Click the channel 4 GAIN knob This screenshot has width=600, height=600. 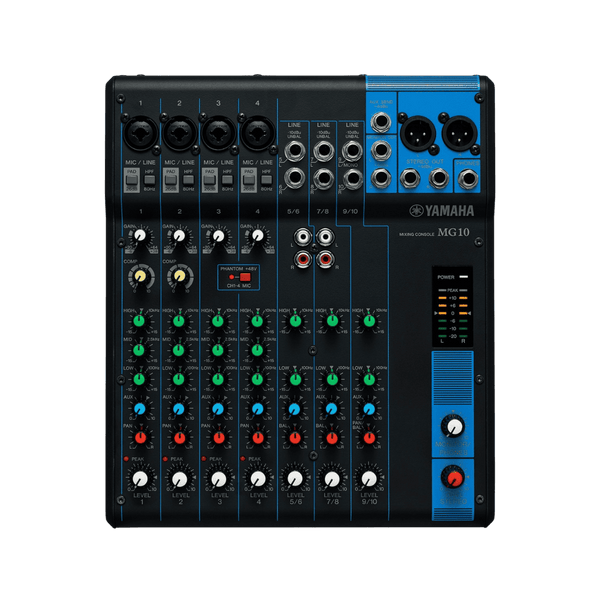click(x=258, y=236)
